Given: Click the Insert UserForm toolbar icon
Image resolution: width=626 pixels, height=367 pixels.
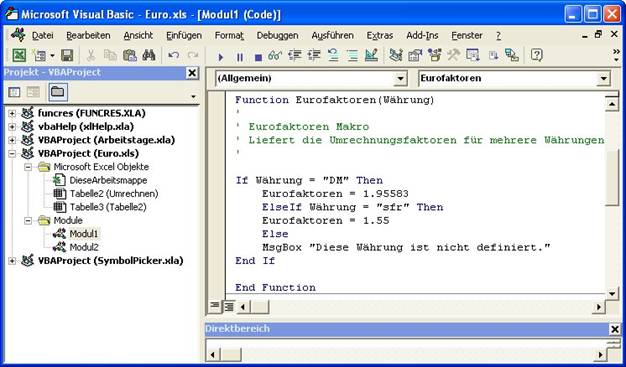Looking at the screenshot, I should click(40, 55).
